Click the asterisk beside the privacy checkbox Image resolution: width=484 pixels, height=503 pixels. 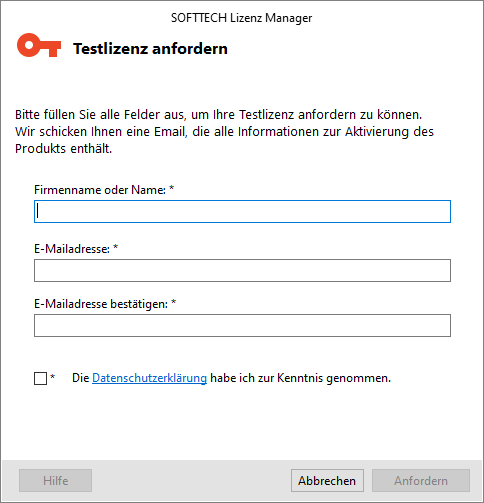pos(52,377)
